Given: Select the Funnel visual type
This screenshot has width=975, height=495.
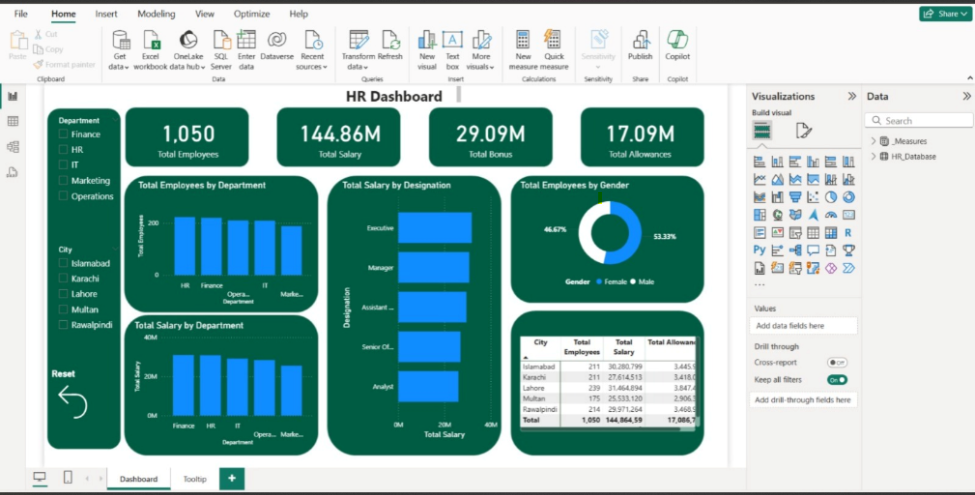Looking at the screenshot, I should point(795,197).
